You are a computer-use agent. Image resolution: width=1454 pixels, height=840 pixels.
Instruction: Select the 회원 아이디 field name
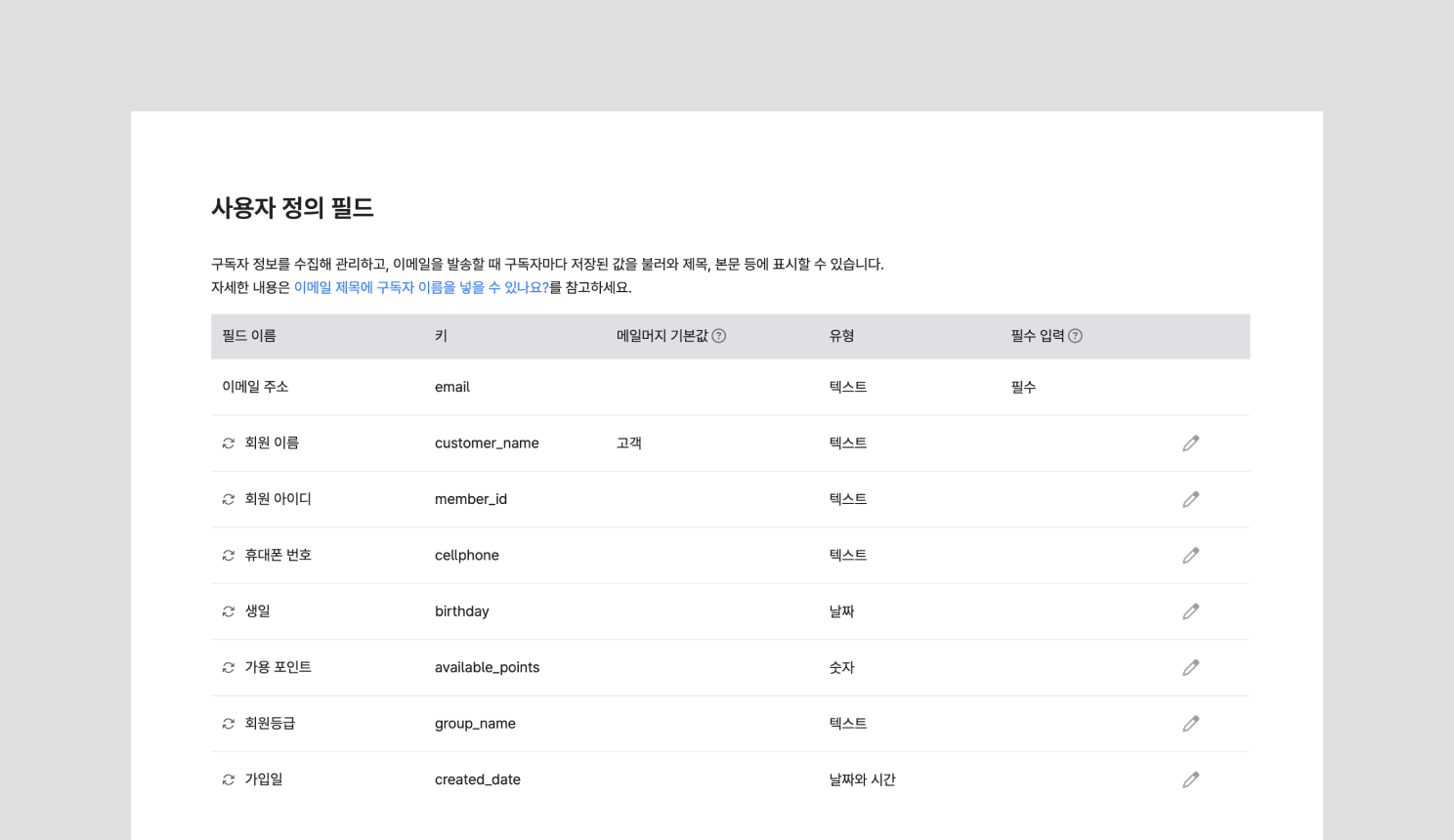278,499
